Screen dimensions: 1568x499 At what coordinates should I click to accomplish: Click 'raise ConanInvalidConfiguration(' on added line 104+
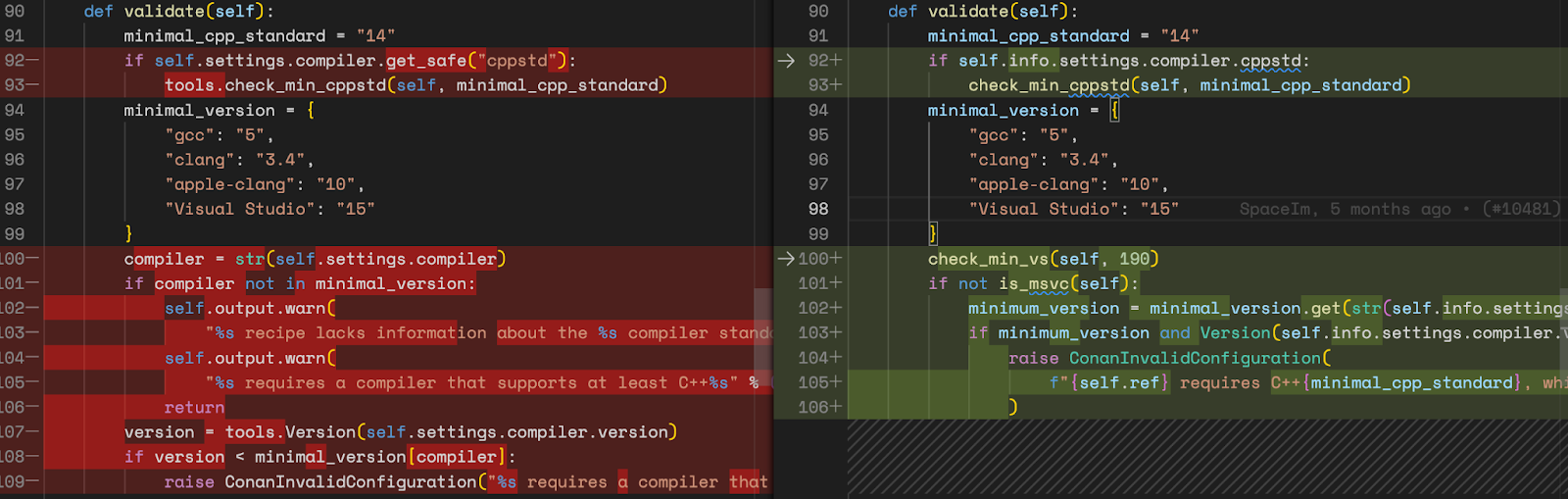[x=1170, y=358]
